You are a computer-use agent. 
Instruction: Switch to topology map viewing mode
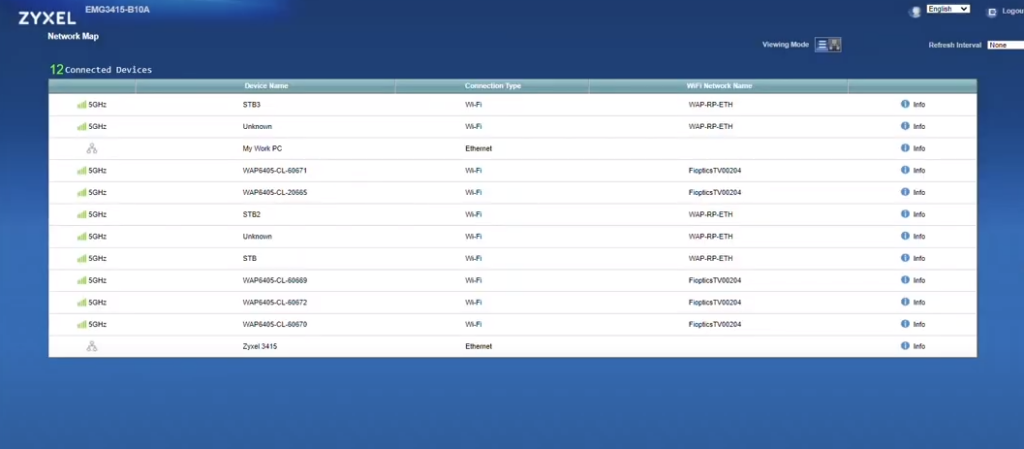point(835,45)
